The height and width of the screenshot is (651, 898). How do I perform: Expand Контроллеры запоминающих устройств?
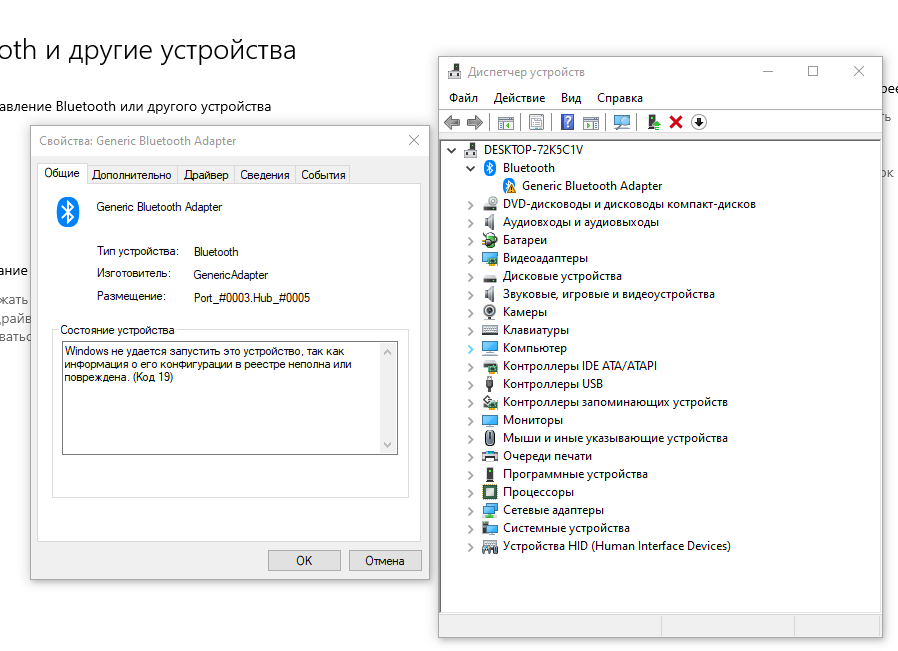coord(470,403)
